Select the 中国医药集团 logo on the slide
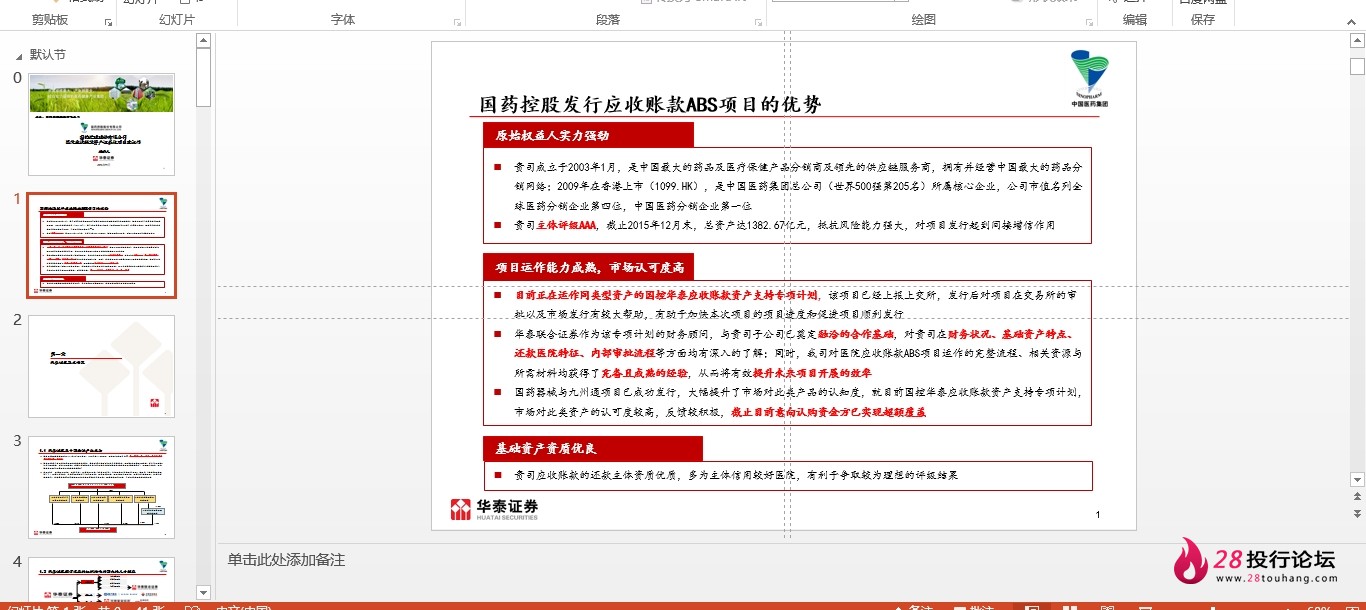1366x610 pixels. pos(1089,78)
